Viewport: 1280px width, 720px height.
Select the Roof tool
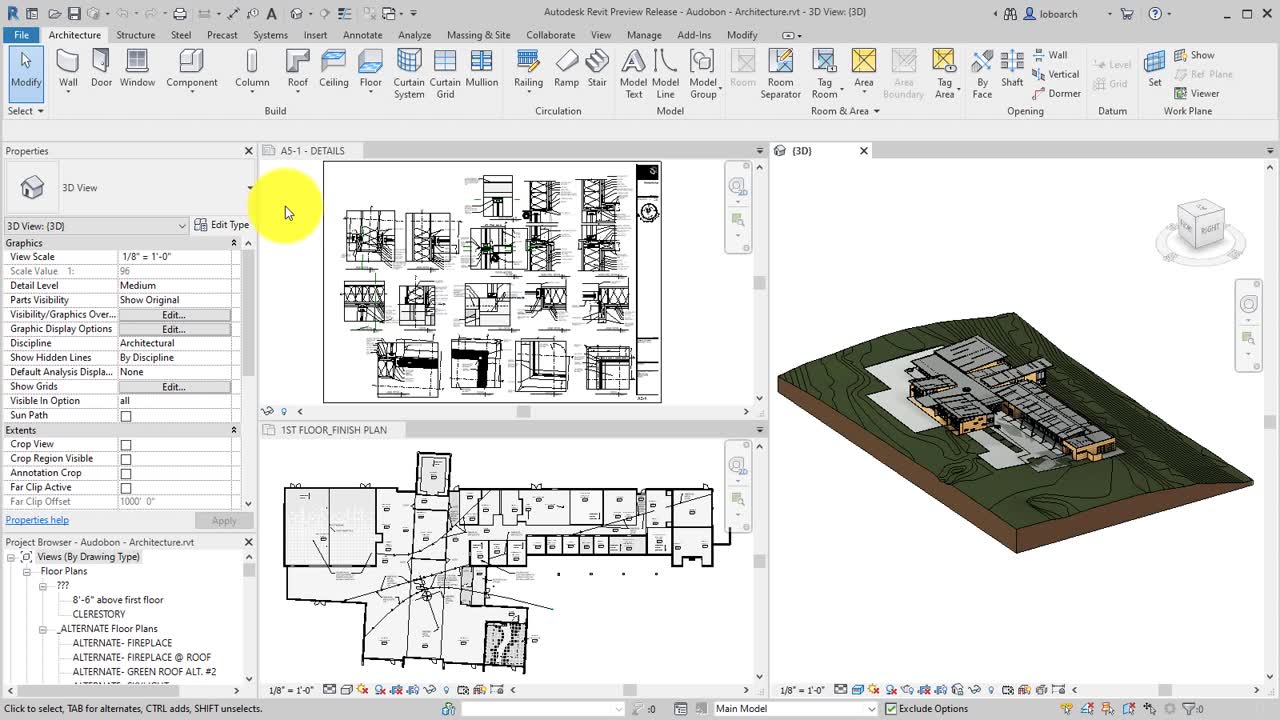(x=298, y=70)
